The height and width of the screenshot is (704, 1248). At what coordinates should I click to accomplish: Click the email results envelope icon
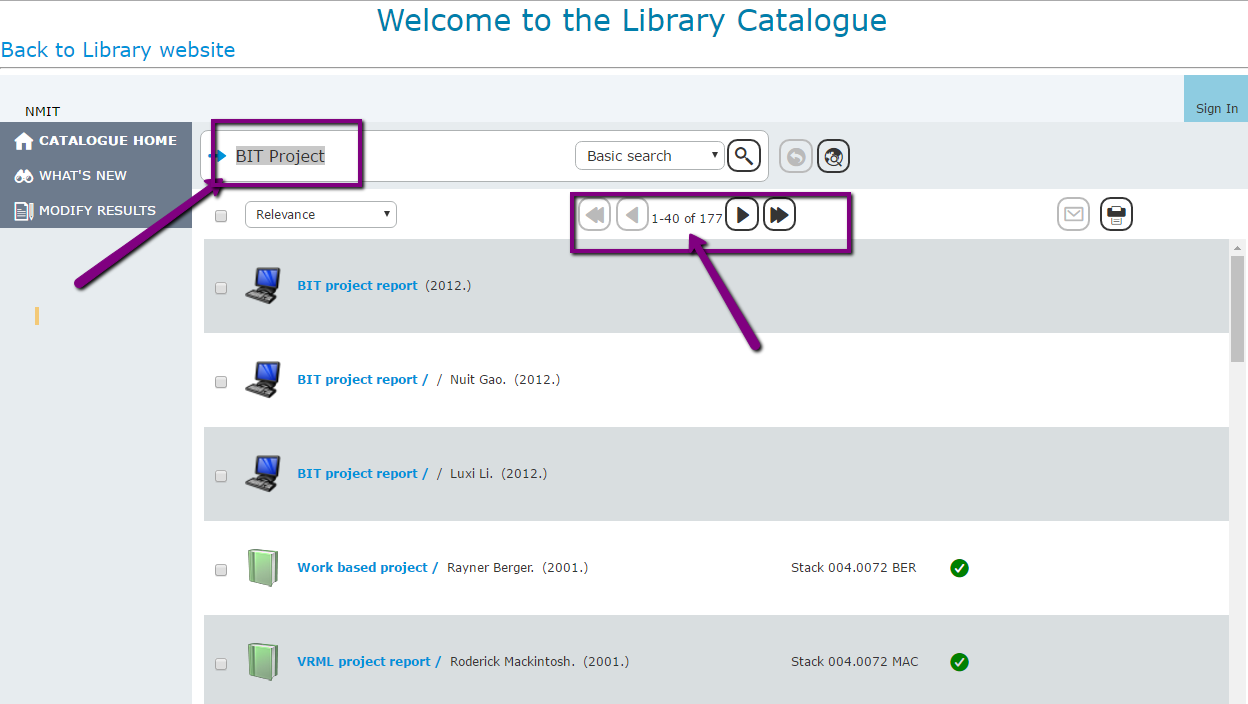click(1073, 215)
